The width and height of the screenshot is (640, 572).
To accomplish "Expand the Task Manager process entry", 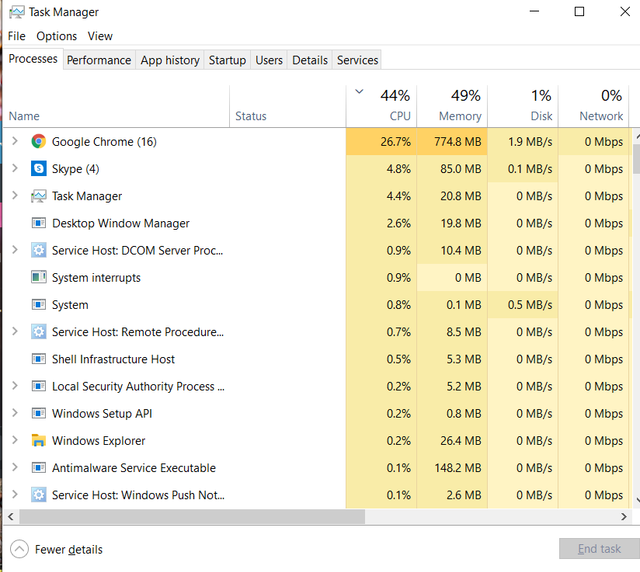I will [15, 196].
